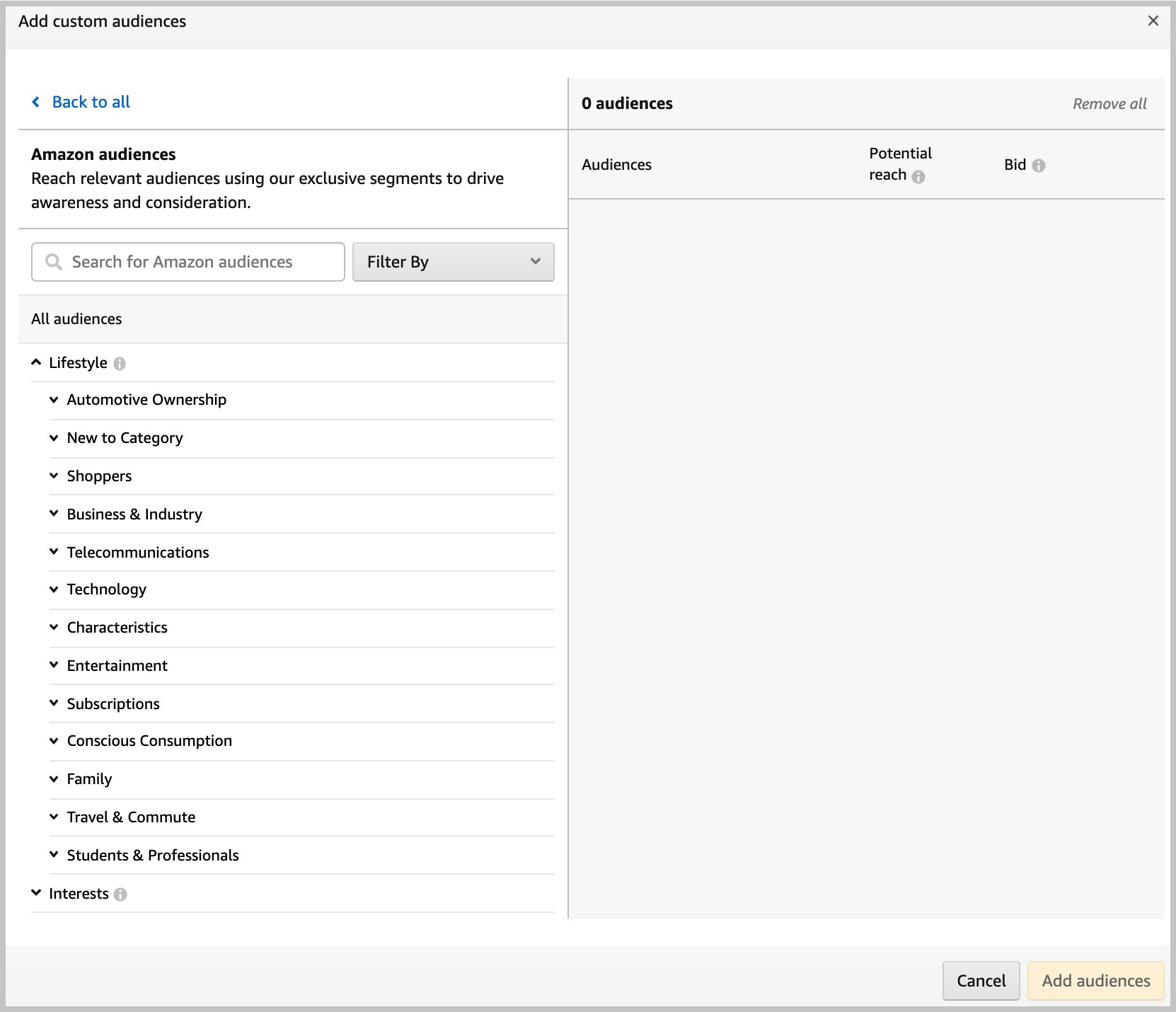
Task: Click the Interests info icon
Action: [x=120, y=895]
